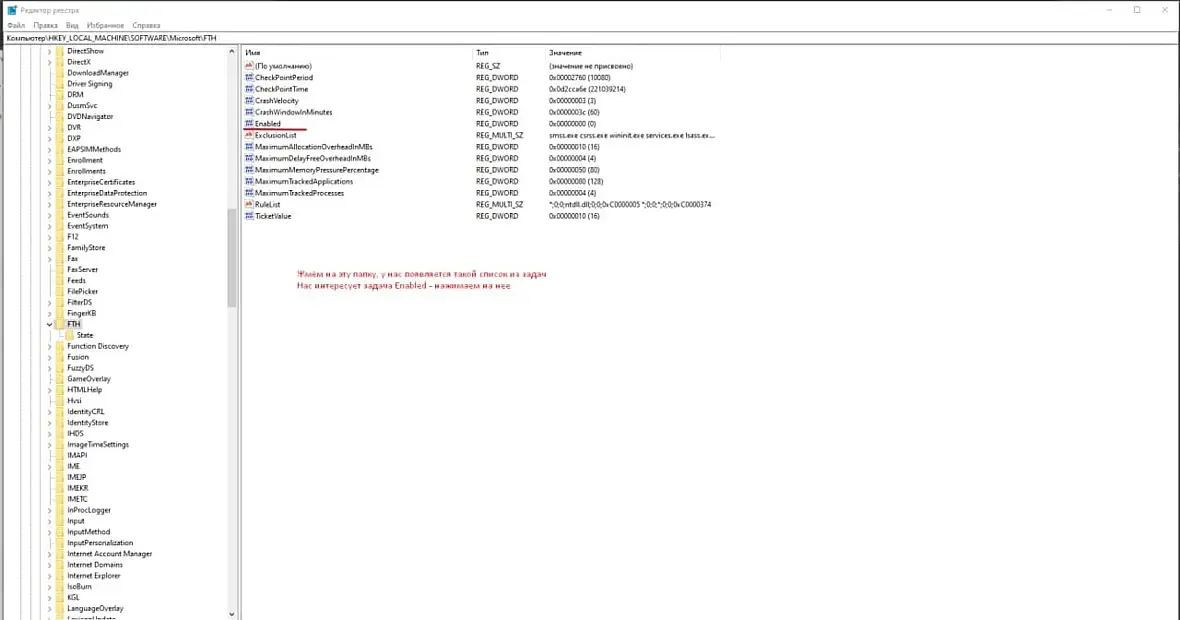Select the MaximumTrackedApplications value icon
This screenshot has width=1180, height=620.
click(249, 181)
